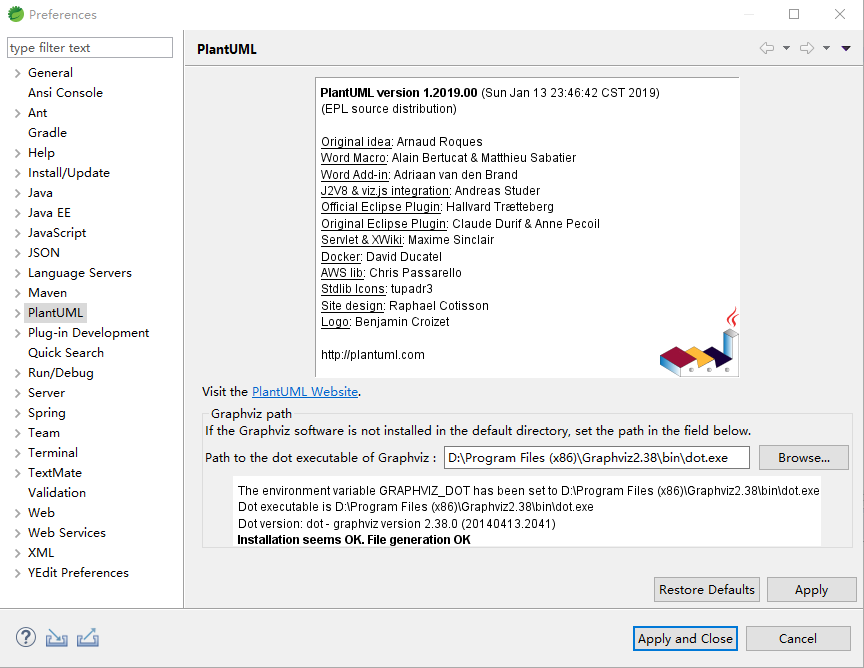
Task: Click the Import preferences icon
Action: pos(56,638)
